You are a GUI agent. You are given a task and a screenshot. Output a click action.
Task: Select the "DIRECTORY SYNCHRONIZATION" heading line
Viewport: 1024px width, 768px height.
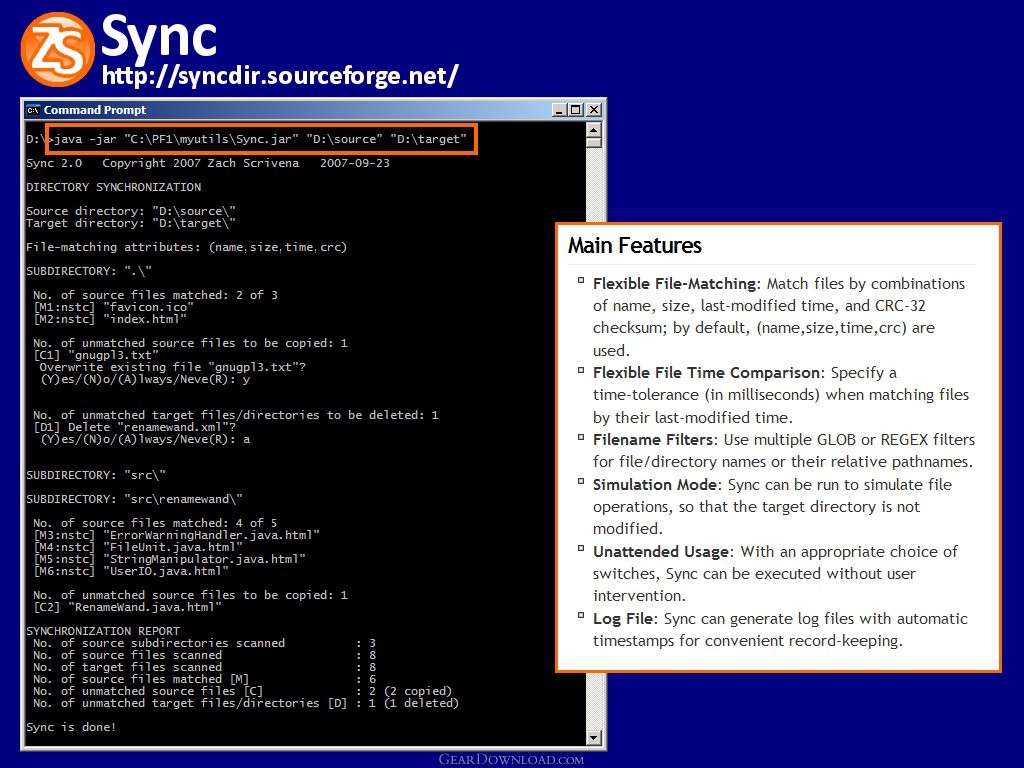[114, 187]
